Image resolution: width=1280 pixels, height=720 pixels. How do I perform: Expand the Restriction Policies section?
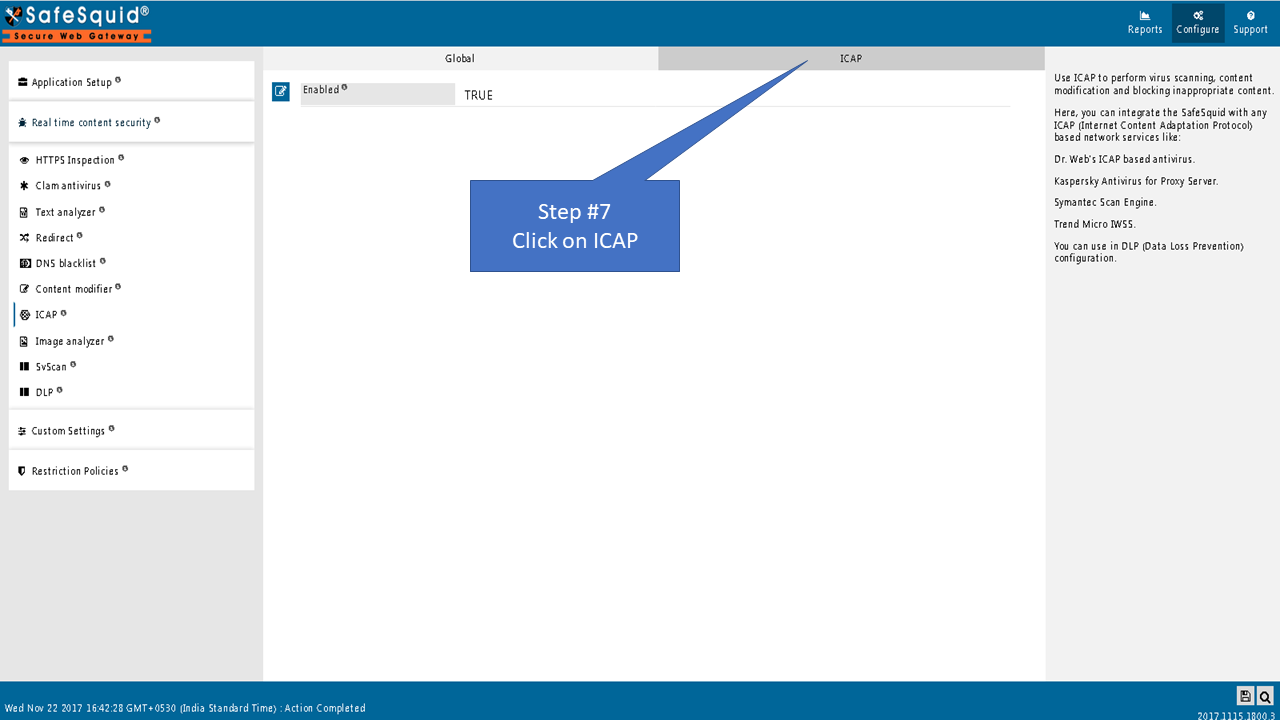pyautogui.click(x=75, y=471)
